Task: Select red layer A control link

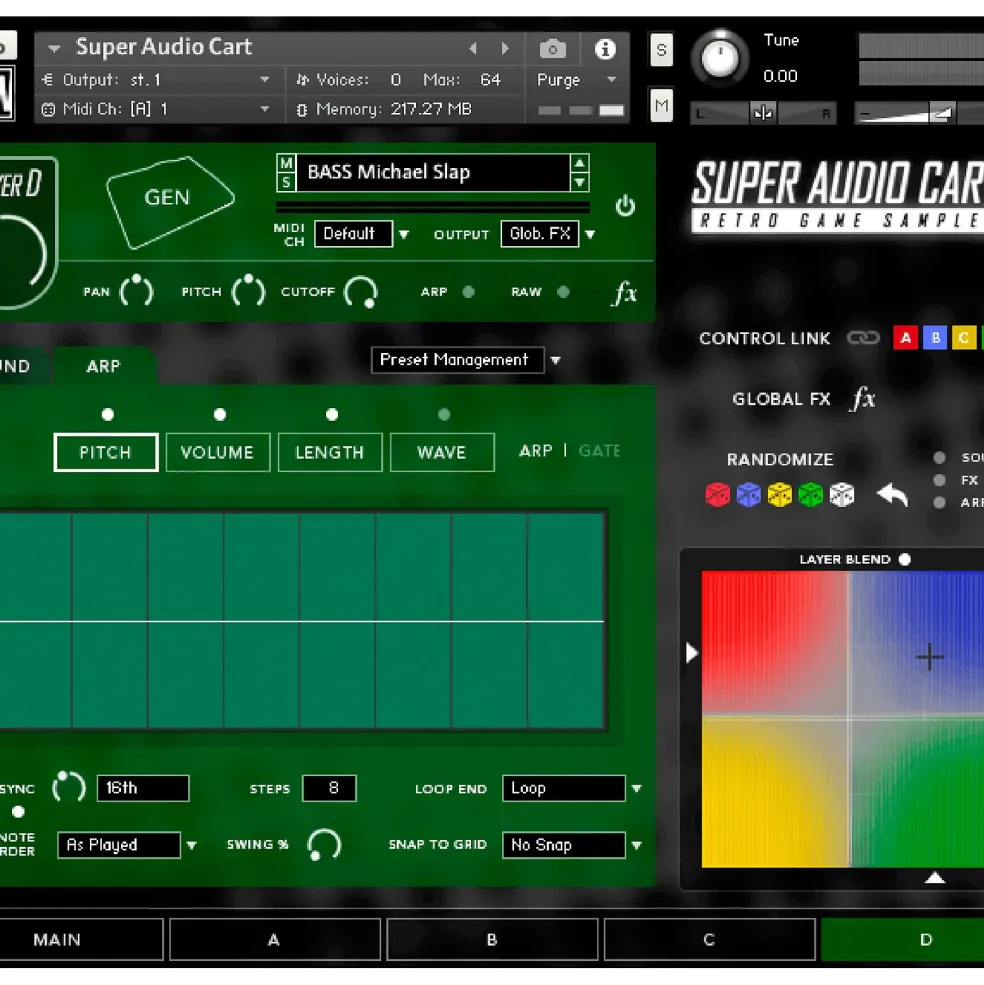Action: coord(905,338)
